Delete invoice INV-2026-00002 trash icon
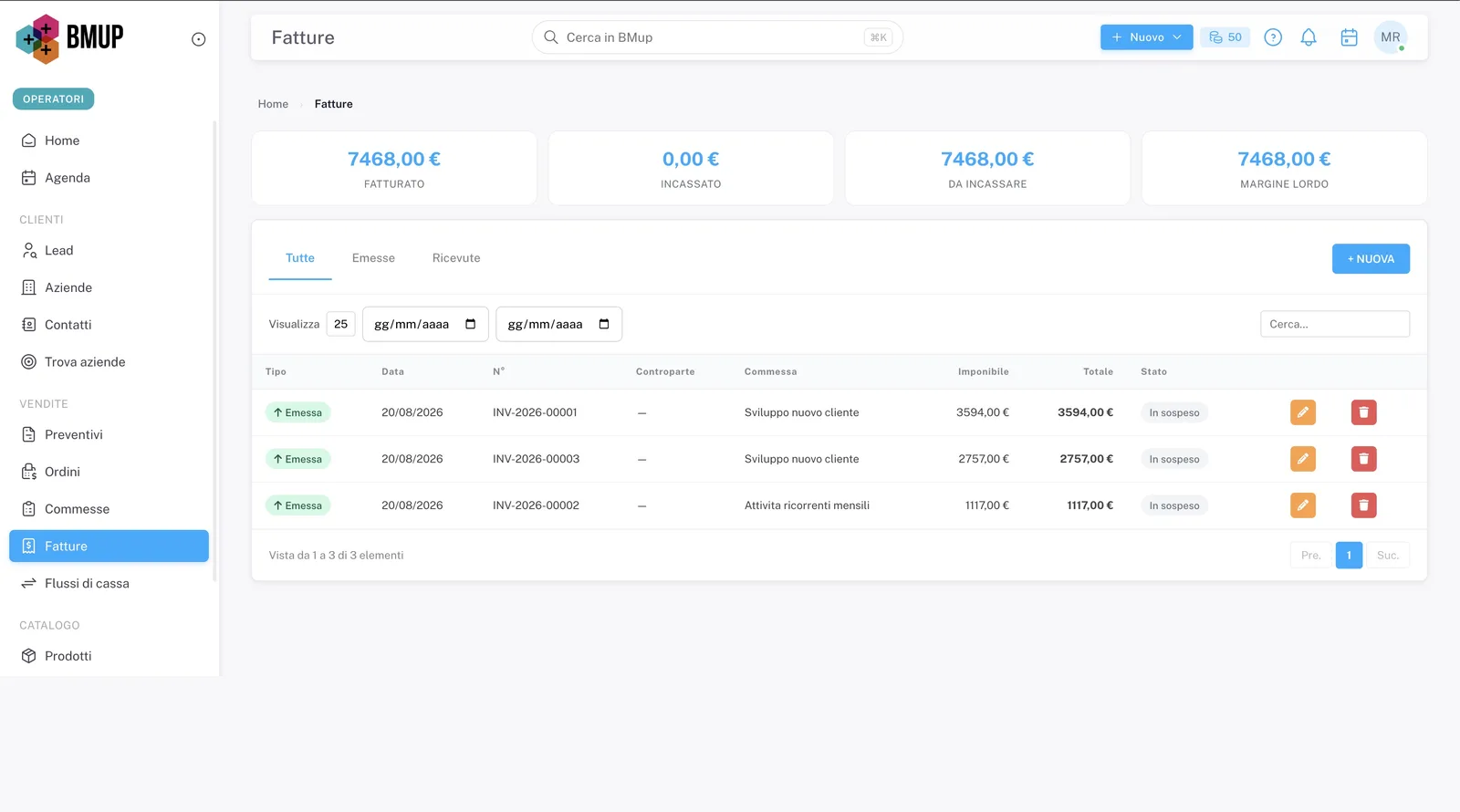Image resolution: width=1460 pixels, height=812 pixels. click(x=1364, y=505)
